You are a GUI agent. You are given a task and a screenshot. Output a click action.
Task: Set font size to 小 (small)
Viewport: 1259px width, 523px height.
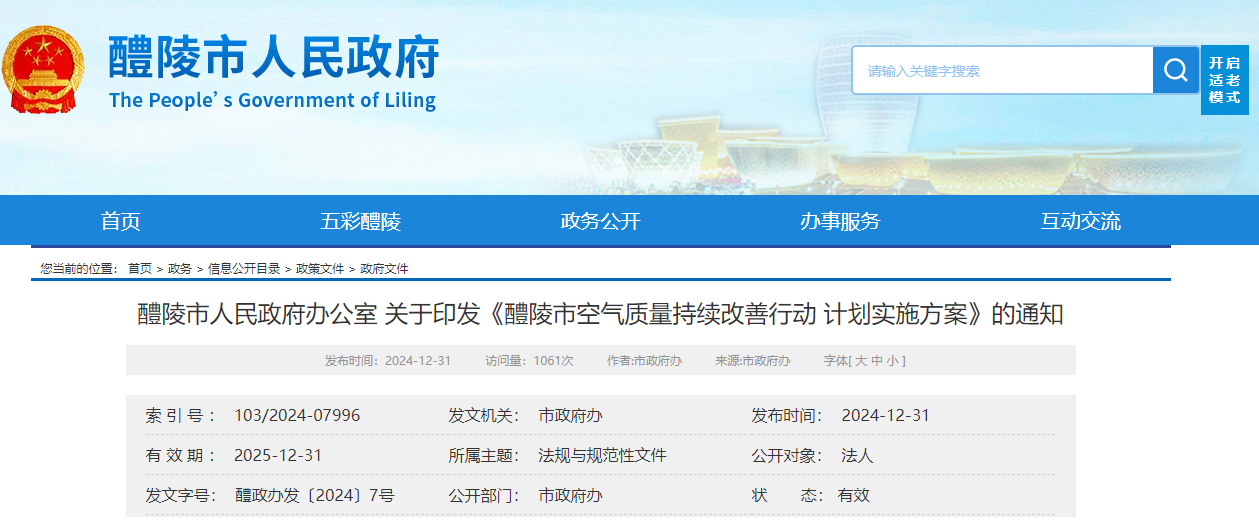click(893, 361)
